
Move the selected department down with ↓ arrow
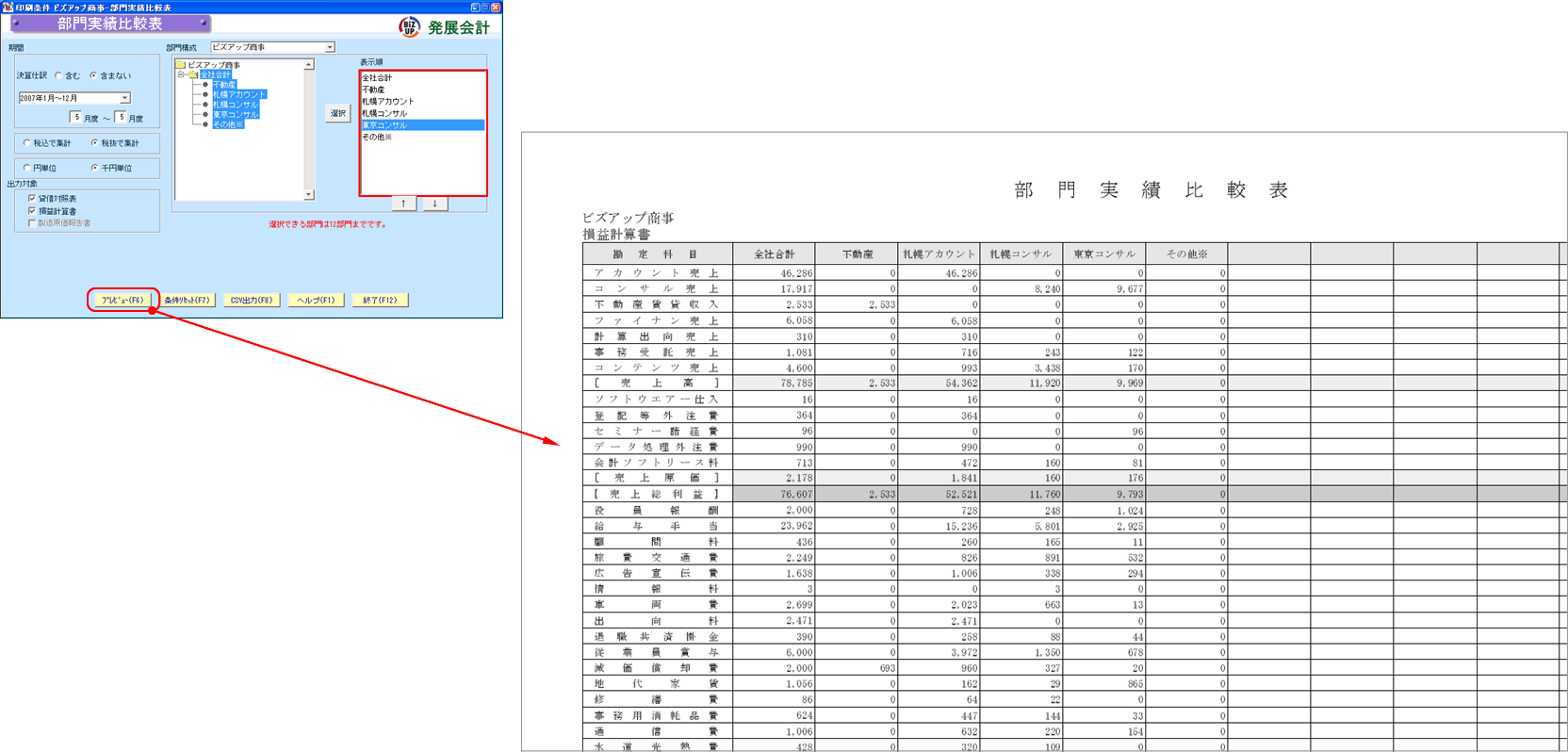[x=434, y=203]
